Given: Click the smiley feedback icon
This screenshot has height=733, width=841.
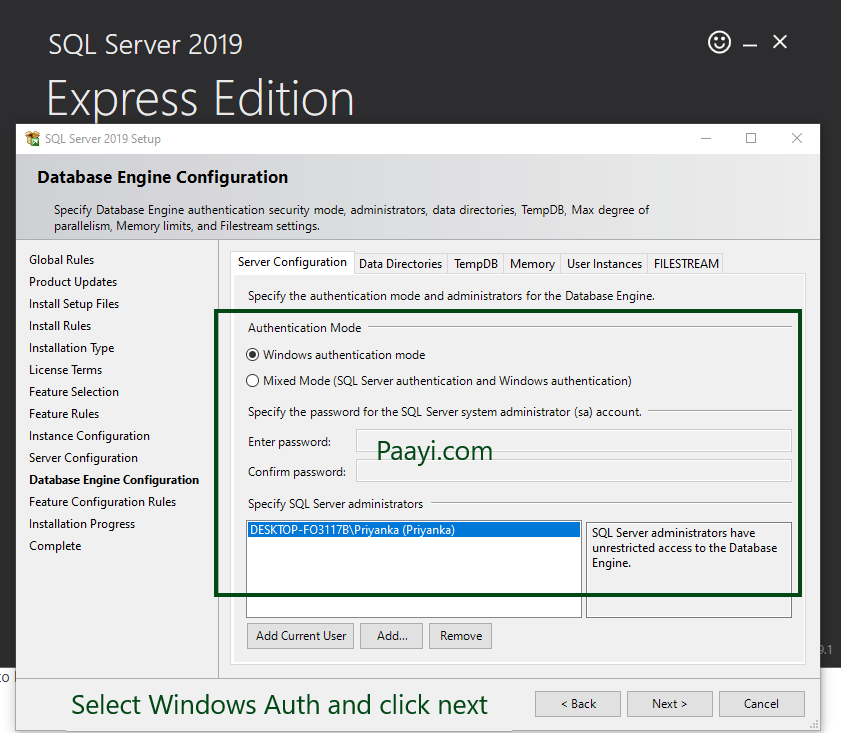Looking at the screenshot, I should point(719,42).
